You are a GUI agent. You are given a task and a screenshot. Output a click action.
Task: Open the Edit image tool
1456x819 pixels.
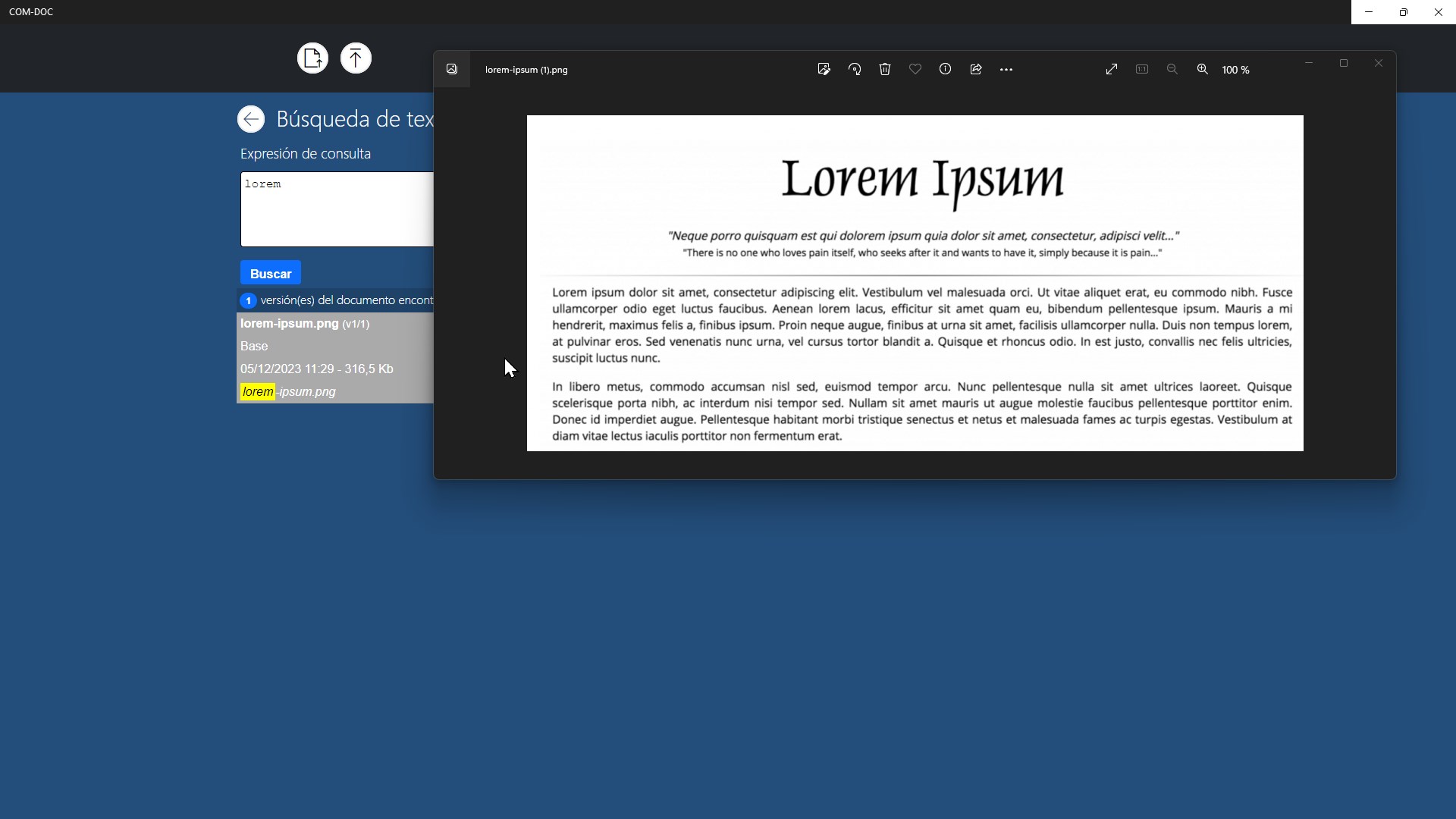824,69
